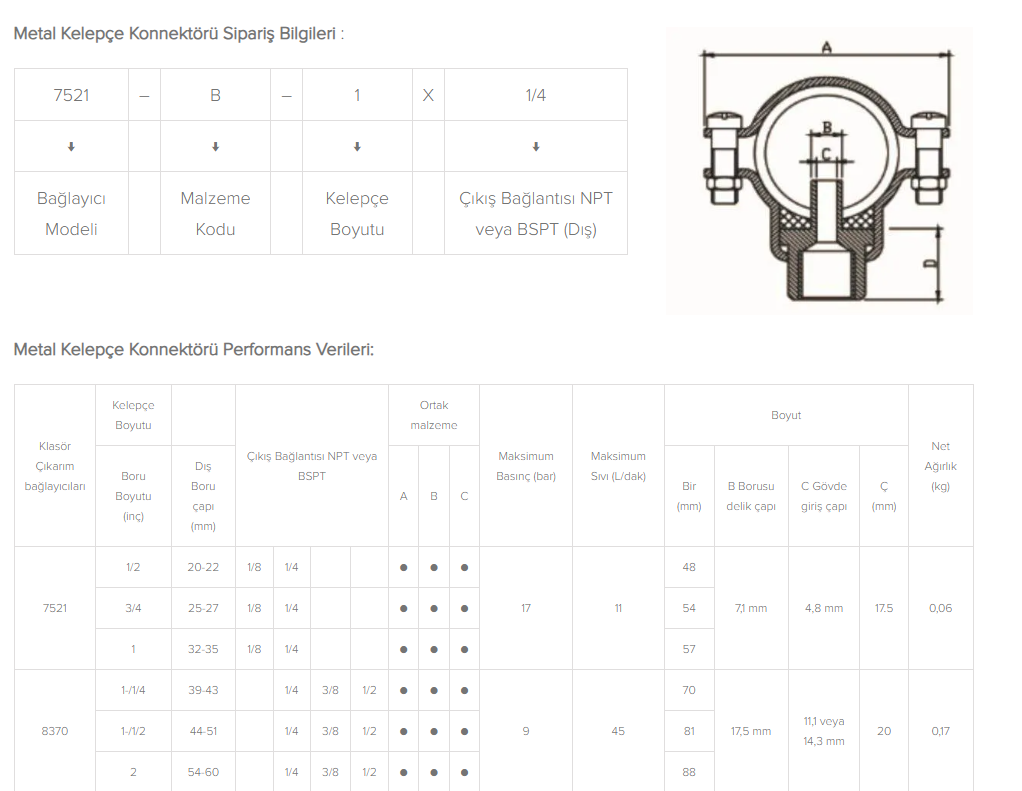Image resolution: width=1022 pixels, height=791 pixels.
Task: Select the "11,1 veya 14,3 mm" cell
Action: [823, 731]
